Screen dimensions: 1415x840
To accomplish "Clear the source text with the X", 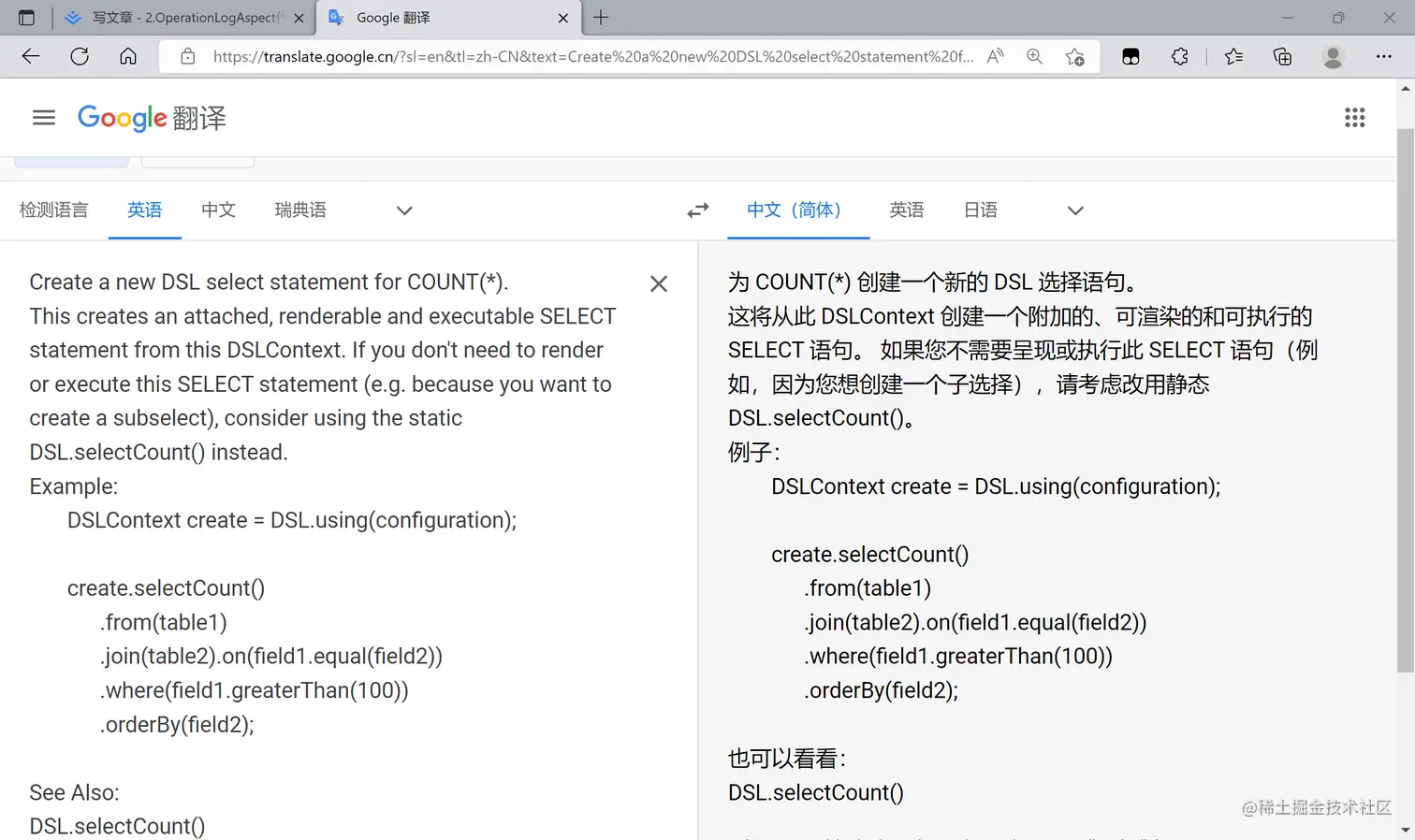I will 659,283.
